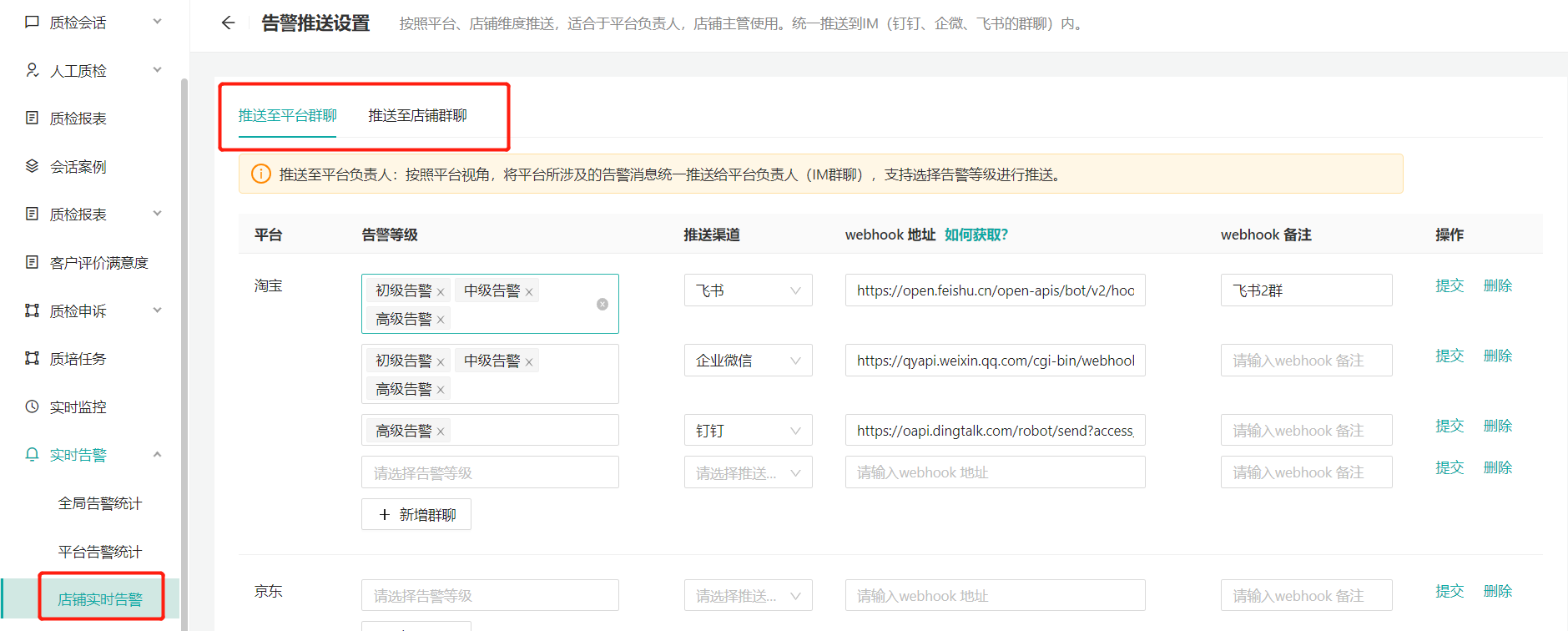Remove 高级告警 tag from the 飞书 row
This screenshot has width=1568, height=631.
click(441, 321)
